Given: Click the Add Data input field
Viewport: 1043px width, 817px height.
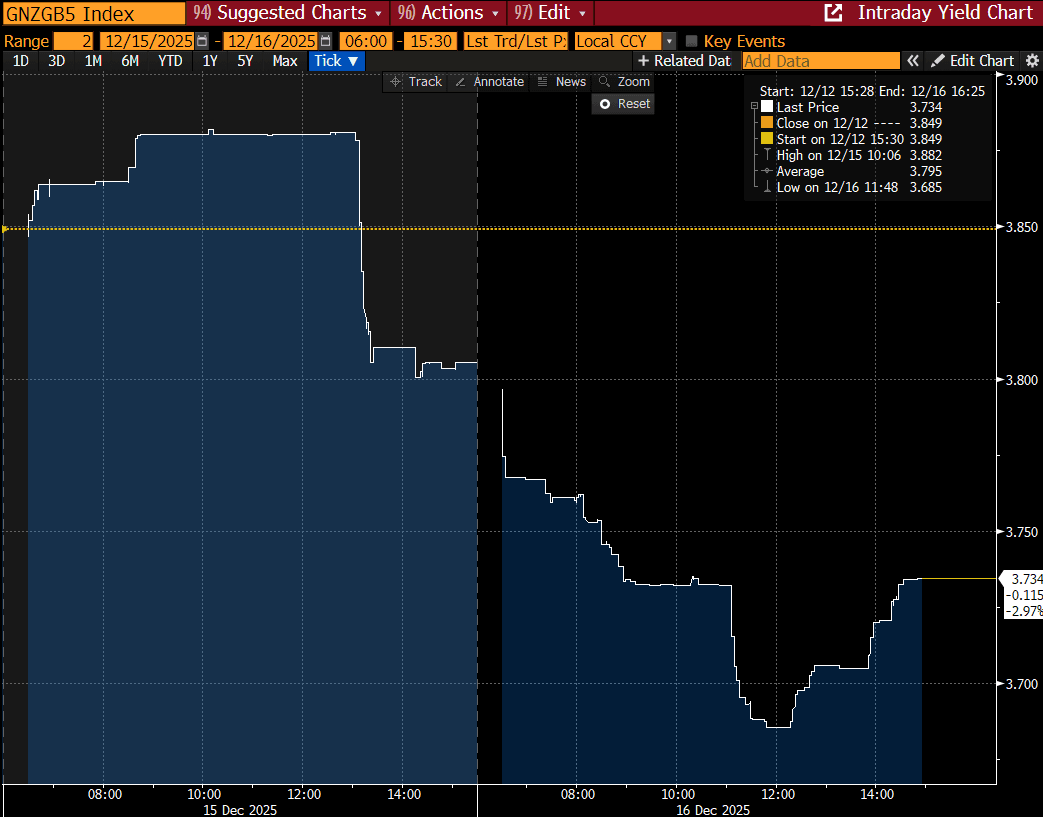Looking at the screenshot, I should tap(821, 61).
